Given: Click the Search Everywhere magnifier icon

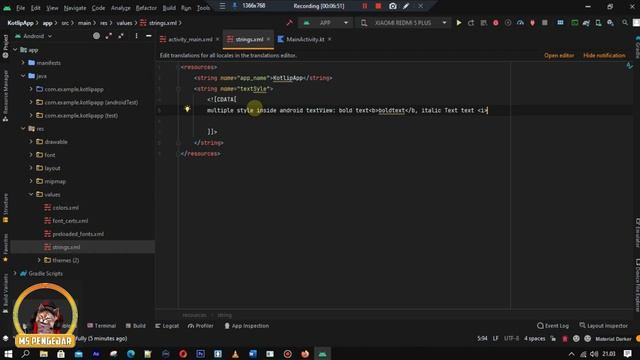Looking at the screenshot, I should (625, 23).
